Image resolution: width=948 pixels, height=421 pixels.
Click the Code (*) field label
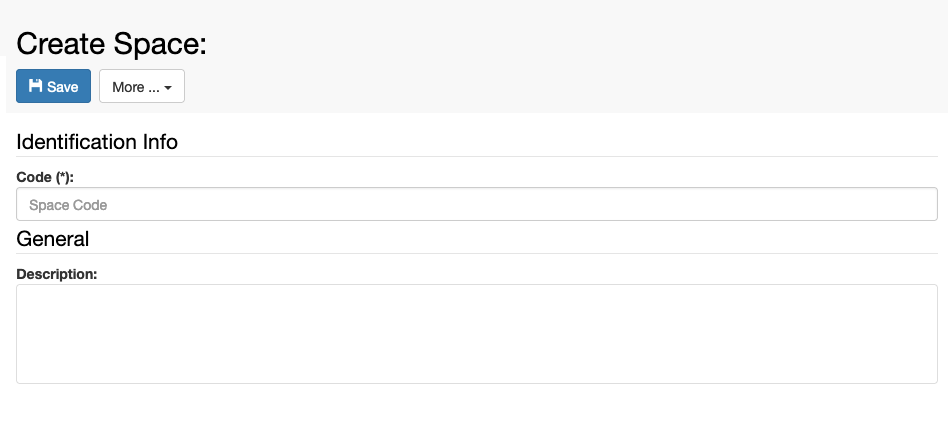pyautogui.click(x=45, y=177)
